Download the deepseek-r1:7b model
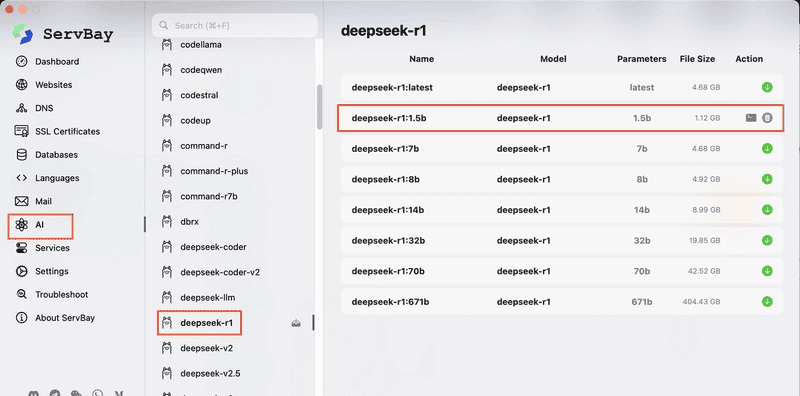This screenshot has height=396, width=800. click(767, 148)
